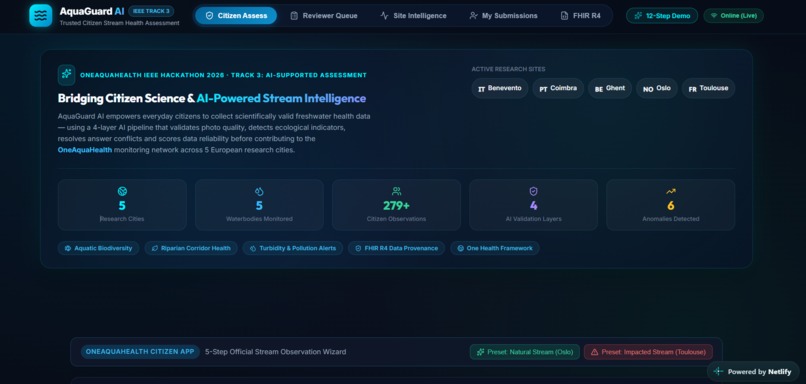Click the One Health Framework tag
The width and height of the screenshot is (806, 384).
point(495,248)
